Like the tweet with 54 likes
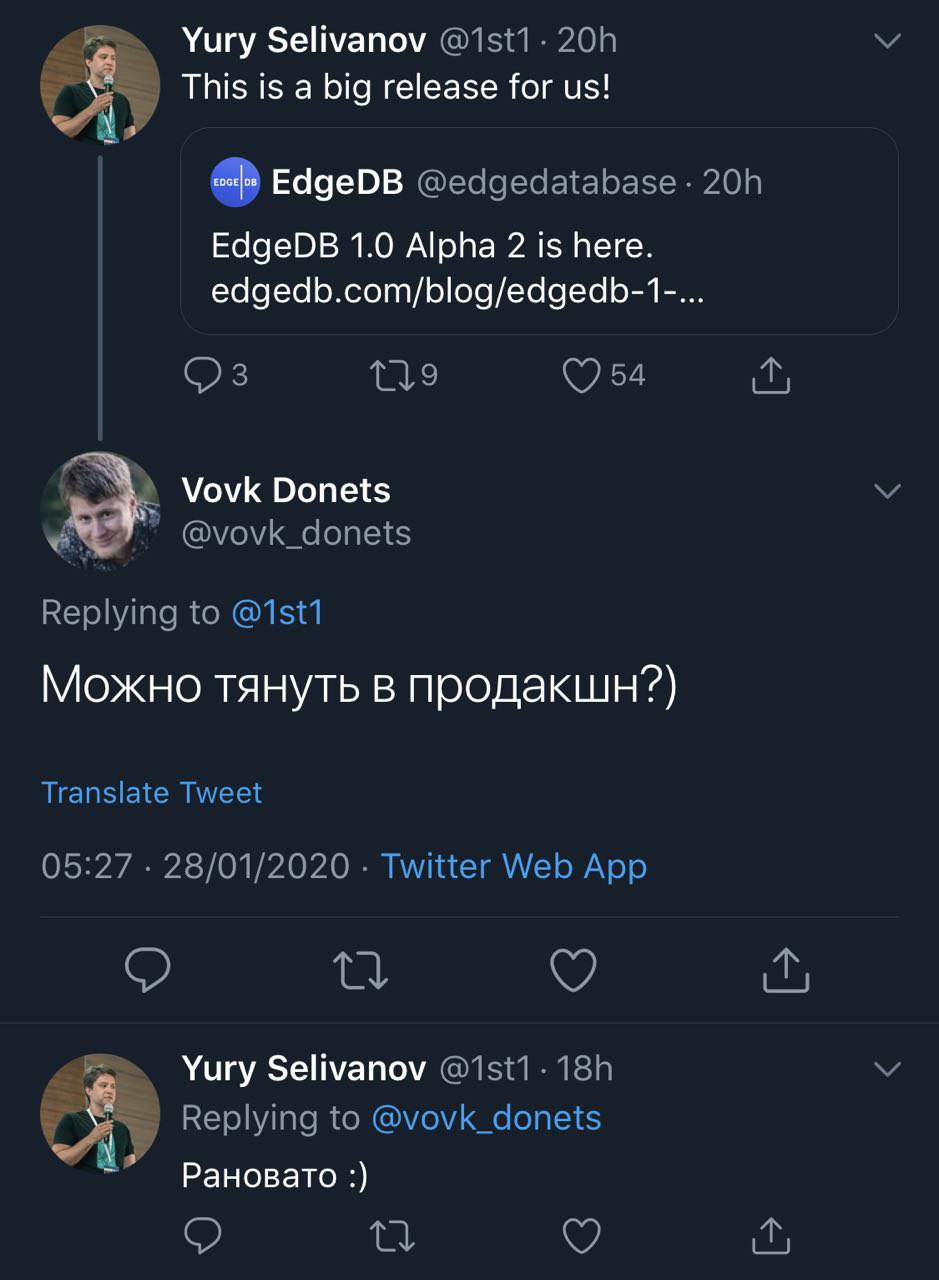The width and height of the screenshot is (939, 1280). tap(582, 376)
